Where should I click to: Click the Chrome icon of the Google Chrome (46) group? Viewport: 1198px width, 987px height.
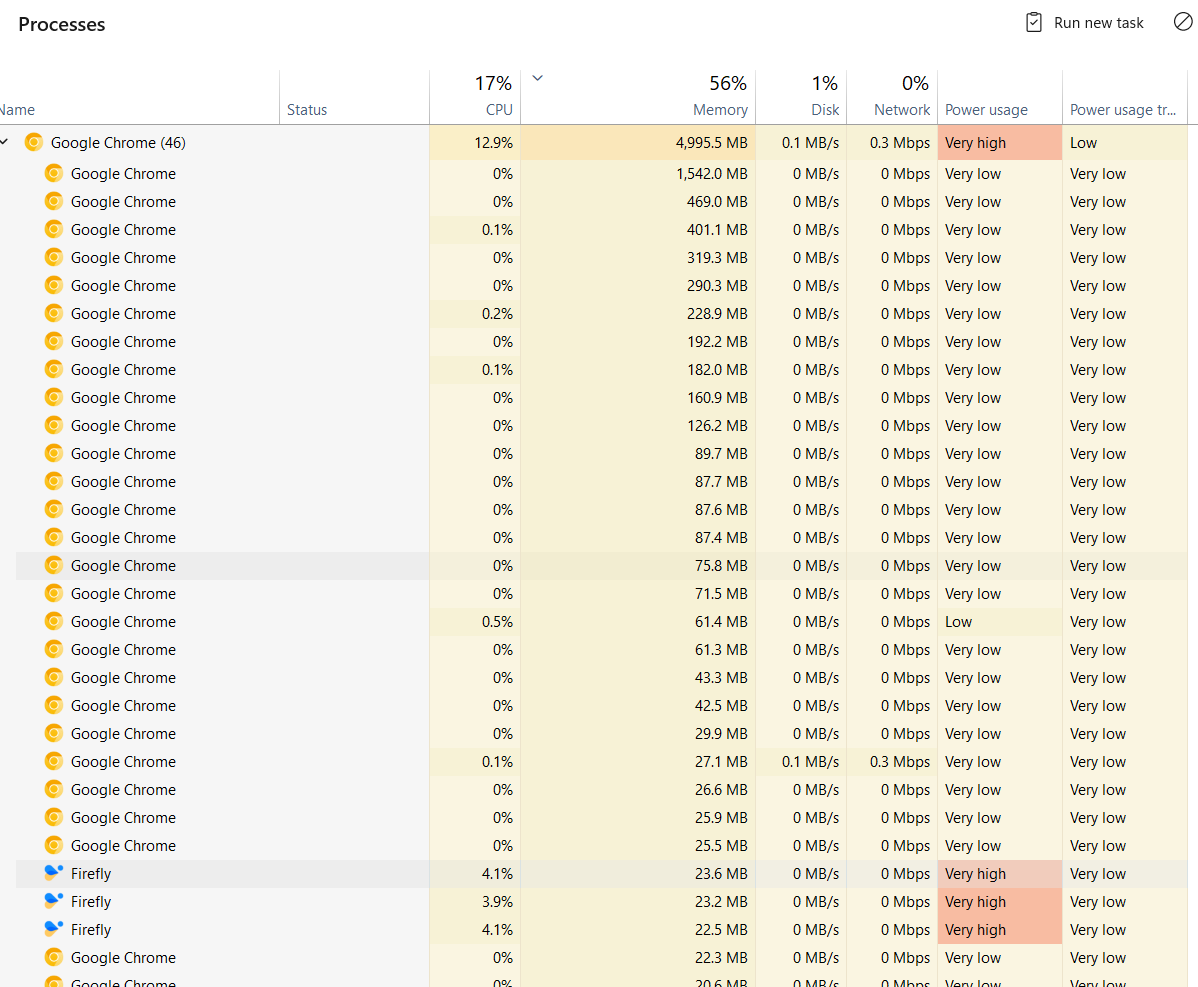click(x=34, y=142)
